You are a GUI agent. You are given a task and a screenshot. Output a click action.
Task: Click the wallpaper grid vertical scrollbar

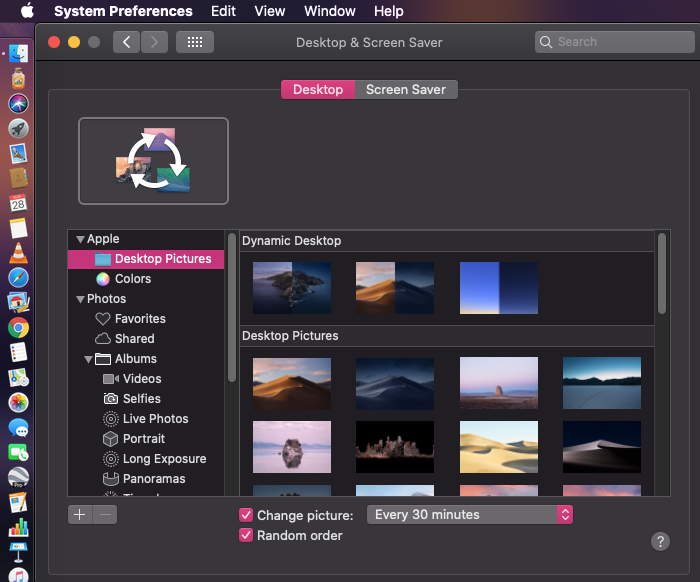[662, 273]
